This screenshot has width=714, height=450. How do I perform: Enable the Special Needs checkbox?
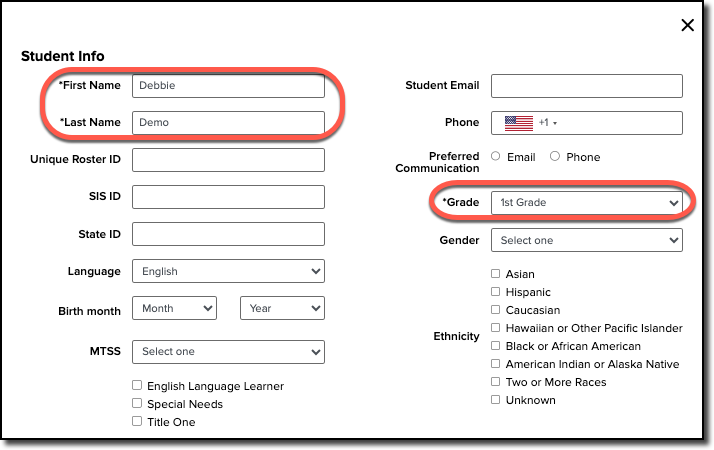137,404
